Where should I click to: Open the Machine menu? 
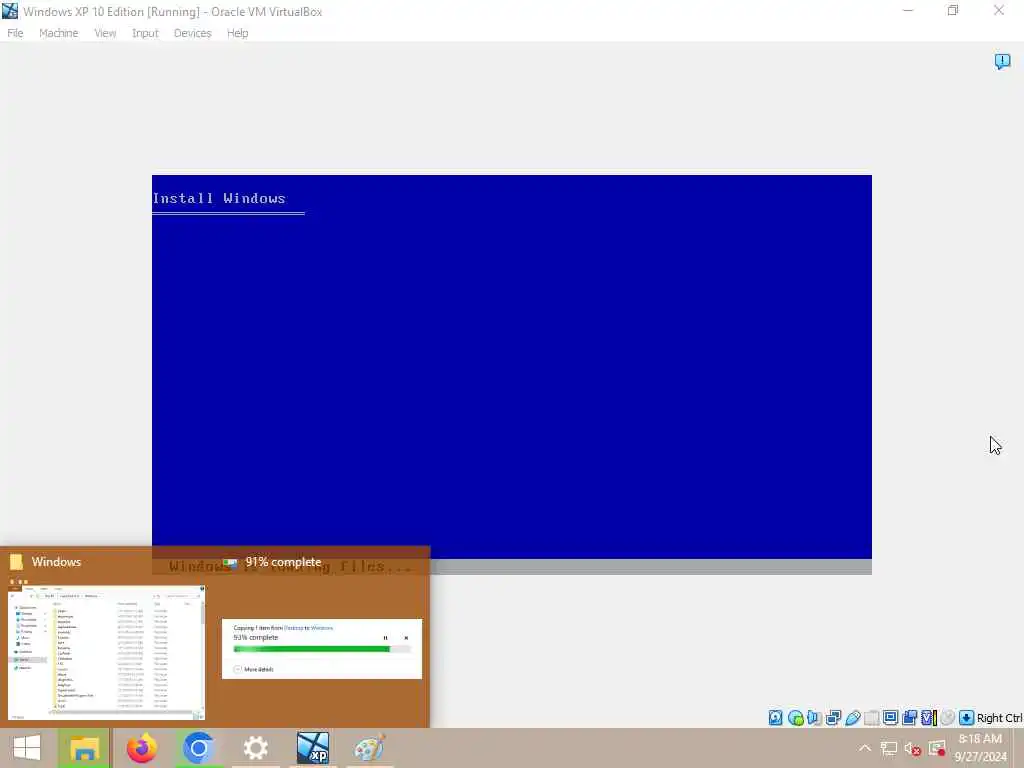point(58,33)
